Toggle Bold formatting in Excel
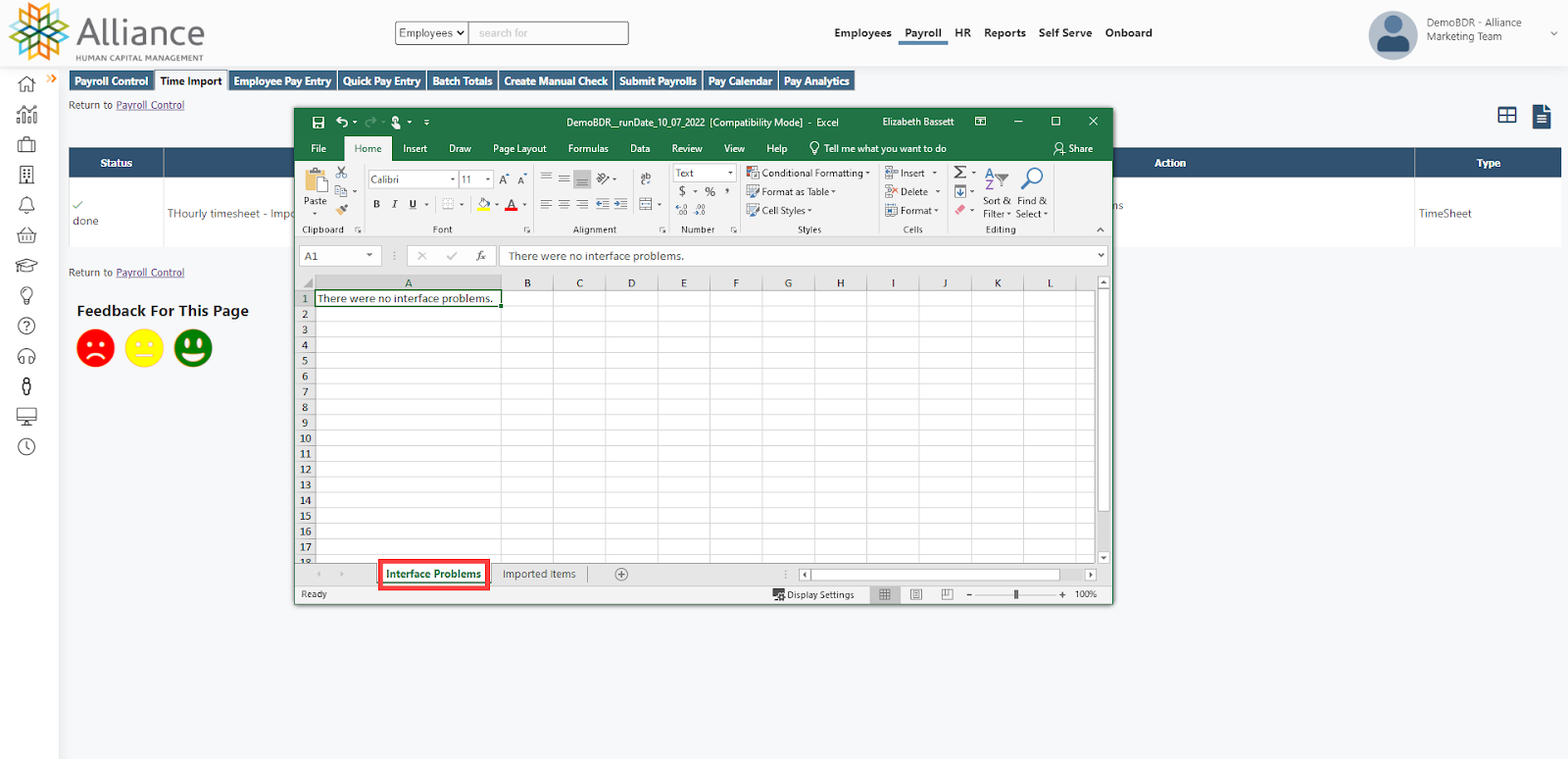This screenshot has width=1568, height=759. (x=376, y=204)
